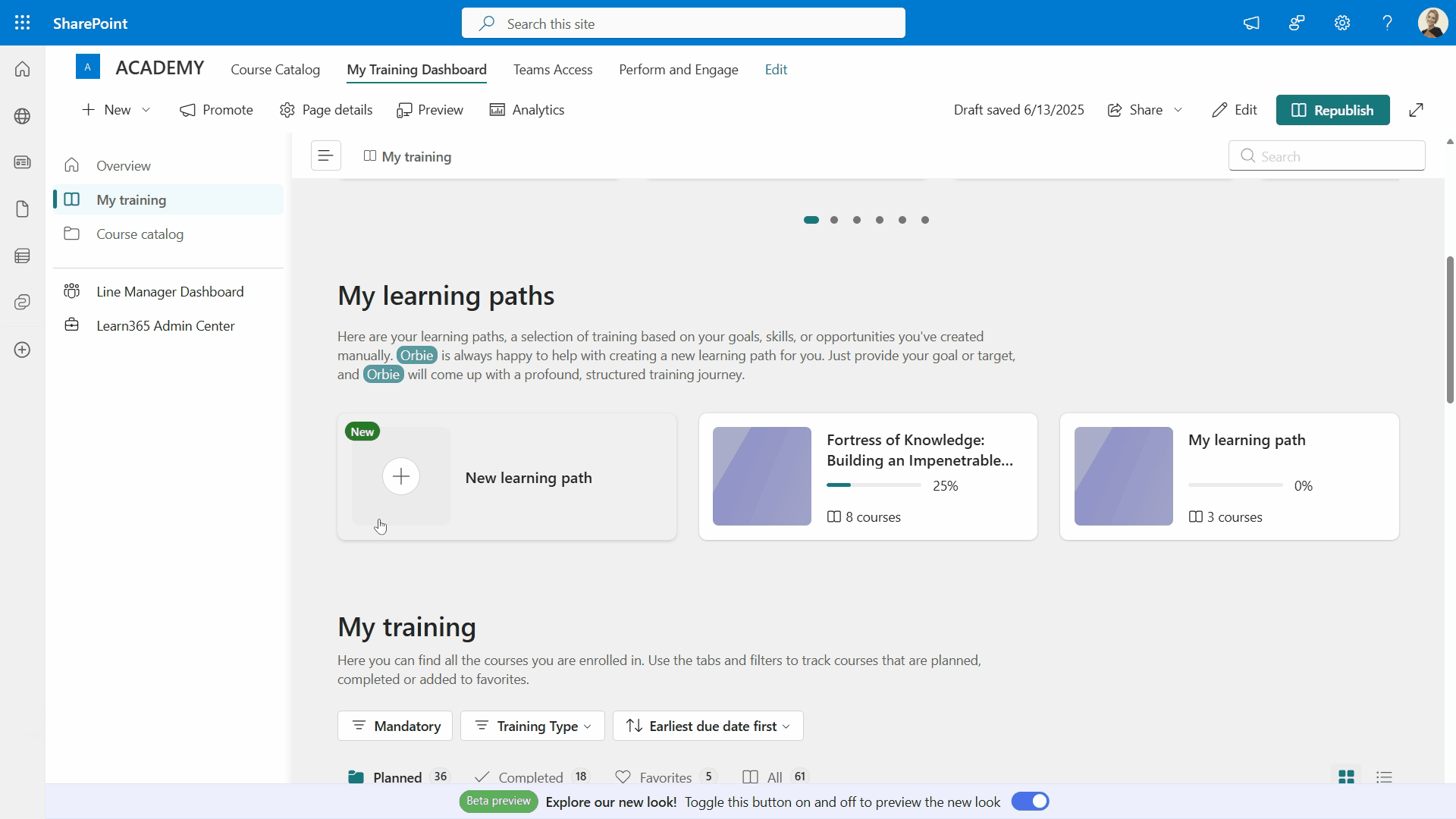Screen dimensions: 1456x819
Task: Click Promote in command bar
Action: coord(217,110)
